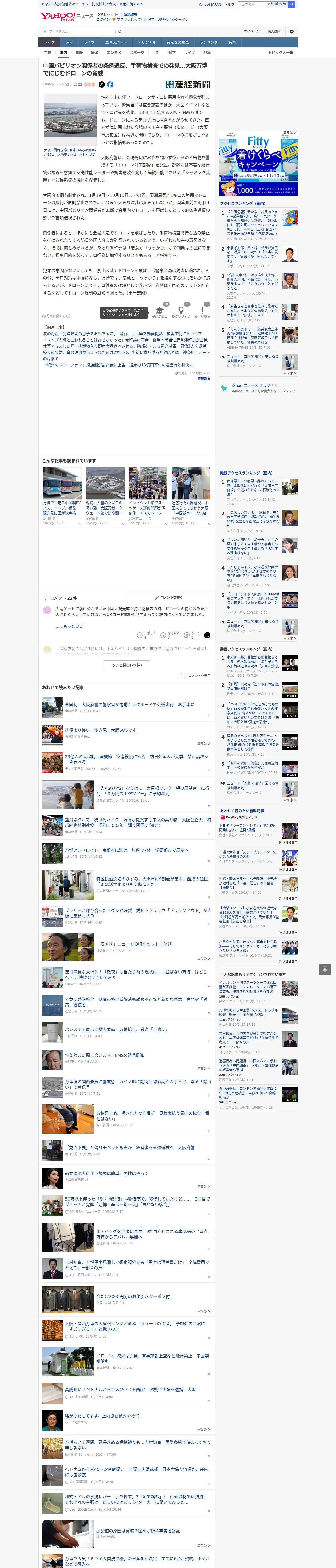Viewport: 336px width, 1568px height.
Task: Click the venue aerial photo thumbnail
Action: (x=70, y=120)
